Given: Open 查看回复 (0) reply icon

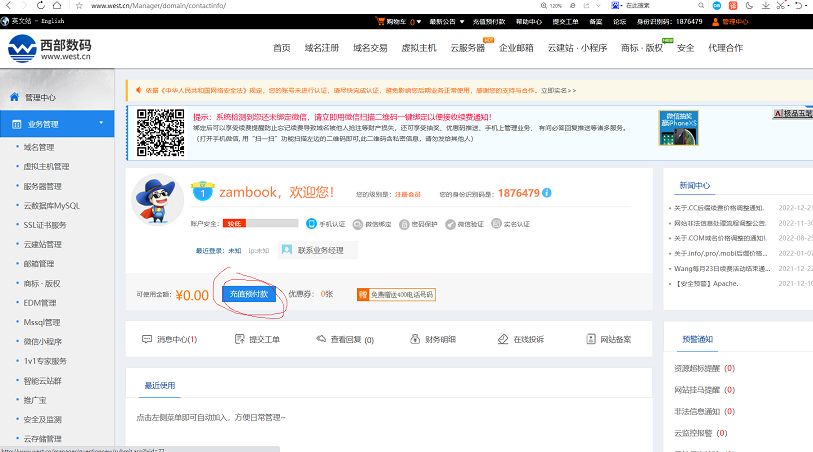Looking at the screenshot, I should click(321, 339).
